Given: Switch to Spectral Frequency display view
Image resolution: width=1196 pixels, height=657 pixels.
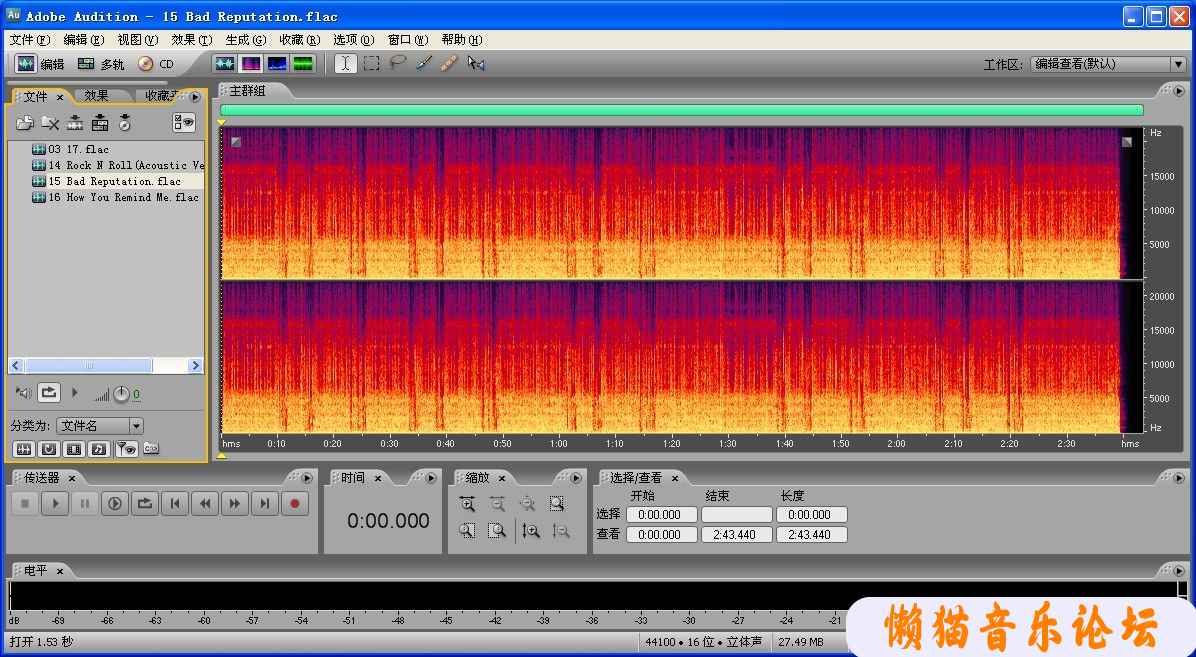Looking at the screenshot, I should click(x=250, y=63).
